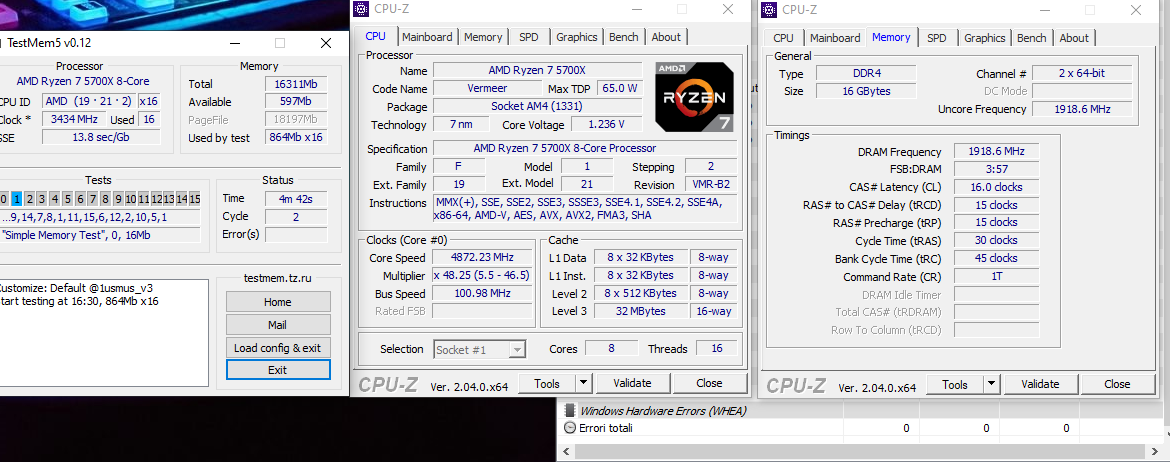Open SPD tab in left CPU-Z window
This screenshot has height=462, width=1170.
tap(529, 37)
